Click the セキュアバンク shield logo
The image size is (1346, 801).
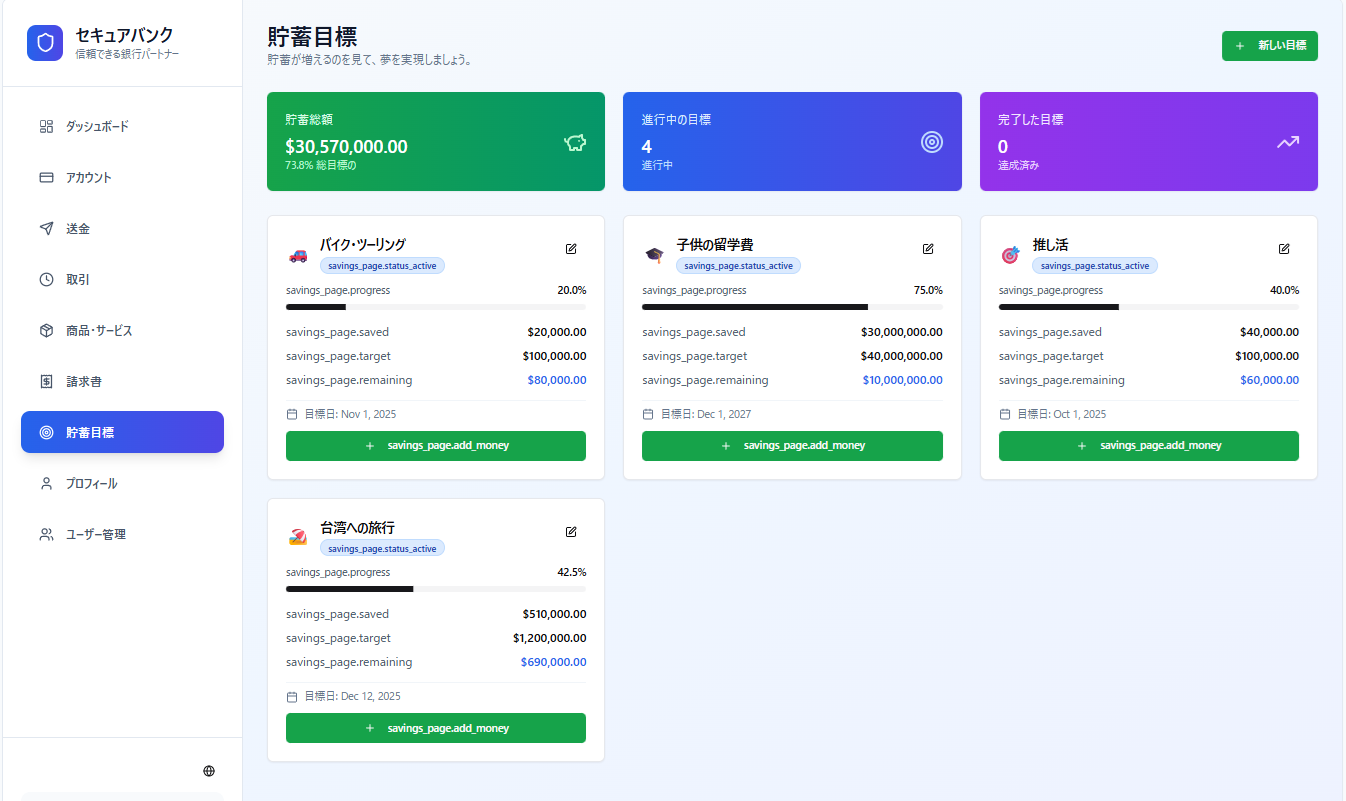(x=45, y=43)
